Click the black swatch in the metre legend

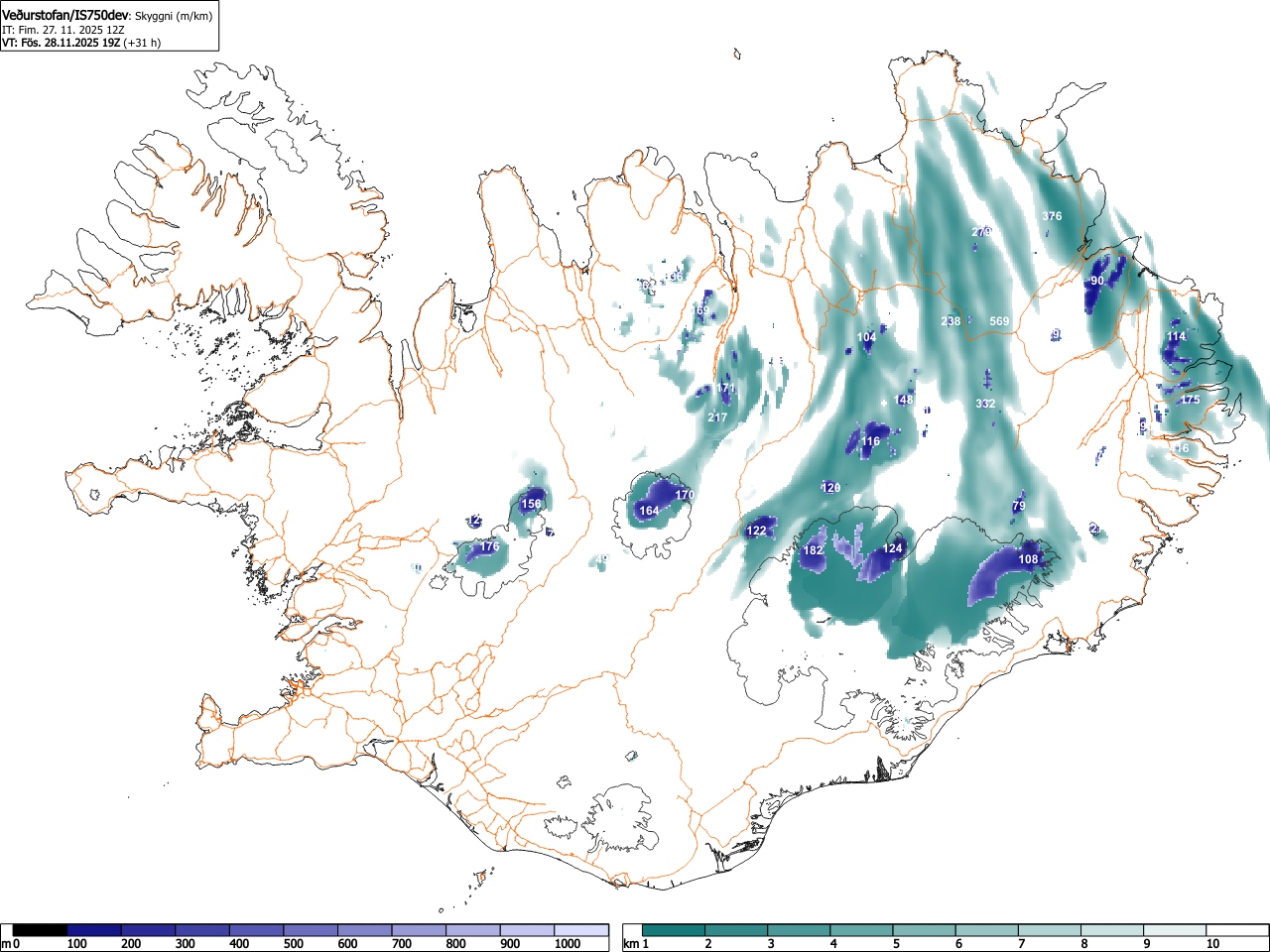40,930
